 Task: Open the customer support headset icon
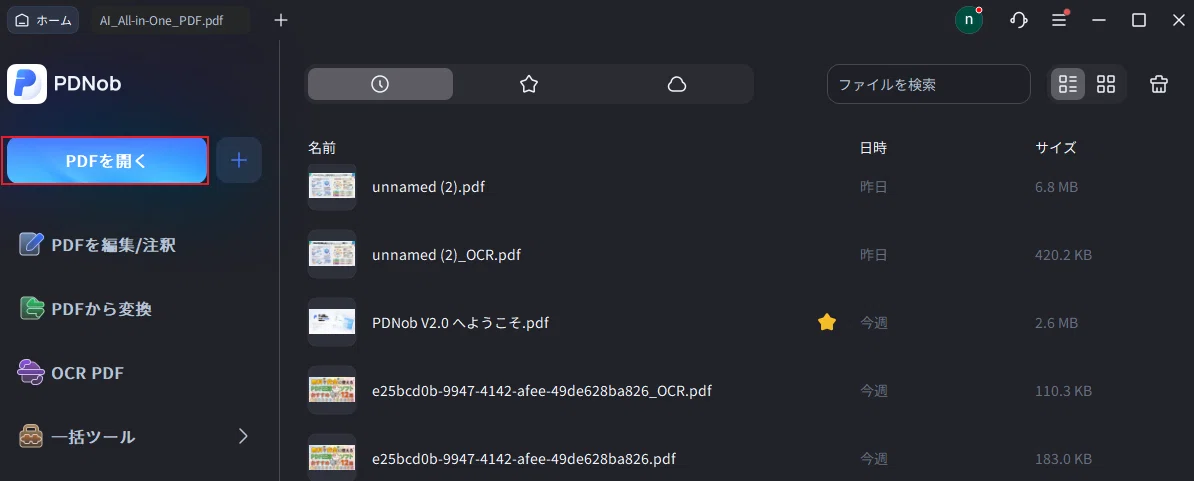coord(1018,21)
